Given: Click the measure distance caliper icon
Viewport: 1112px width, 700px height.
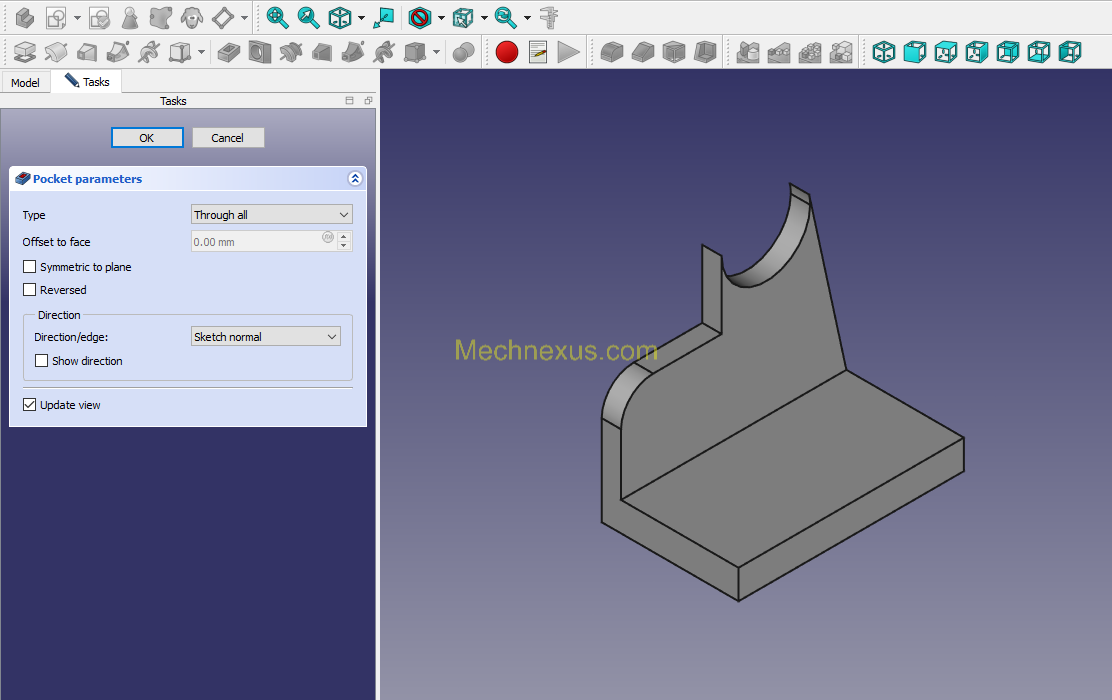Looking at the screenshot, I should click(x=549, y=18).
